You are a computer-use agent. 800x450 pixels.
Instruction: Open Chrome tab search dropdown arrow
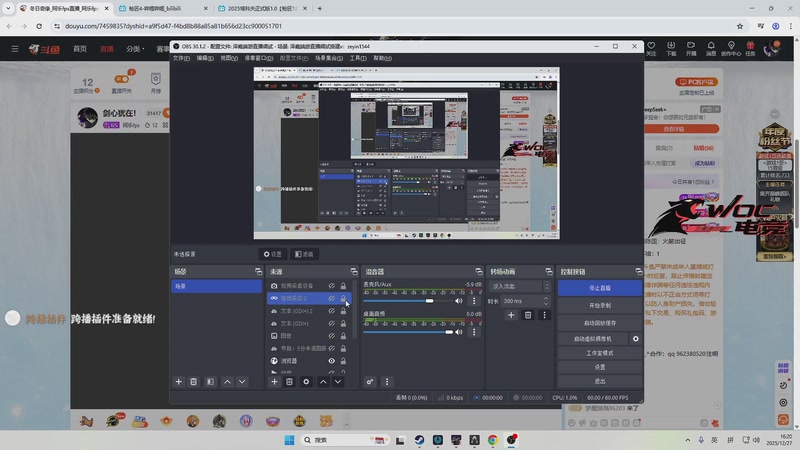[x=8, y=8]
